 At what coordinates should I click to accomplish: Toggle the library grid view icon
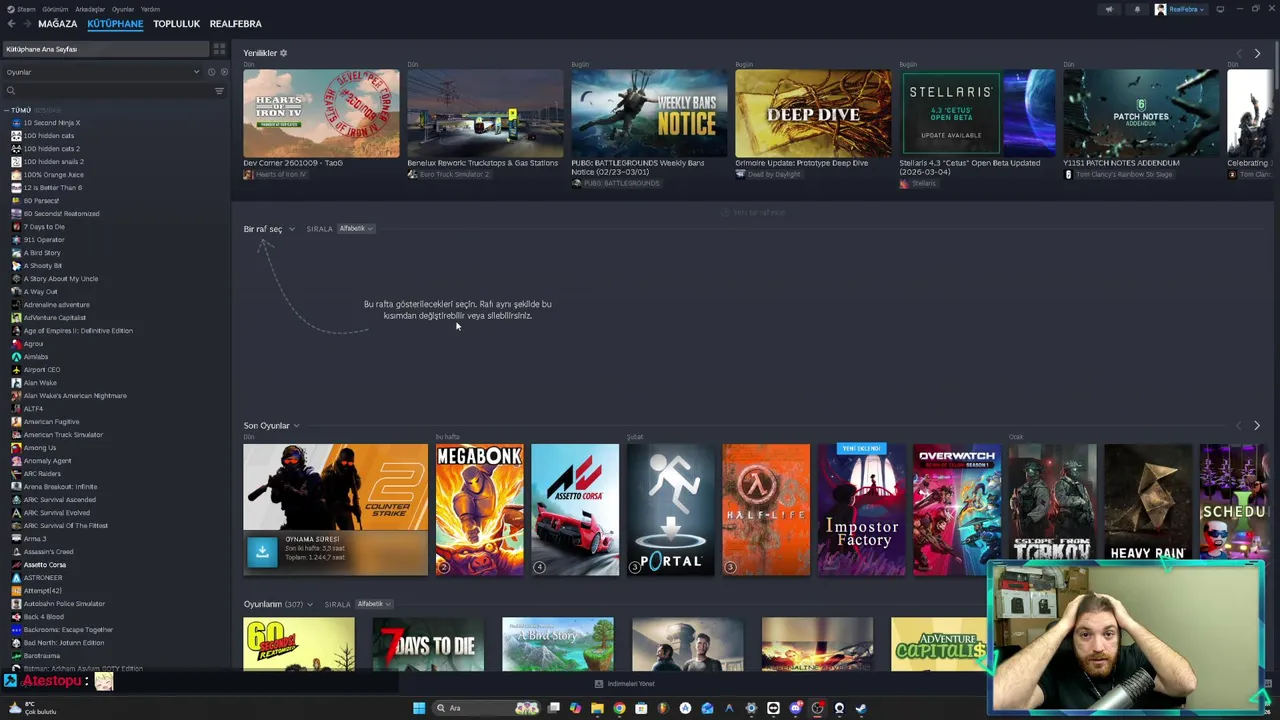pos(219,49)
